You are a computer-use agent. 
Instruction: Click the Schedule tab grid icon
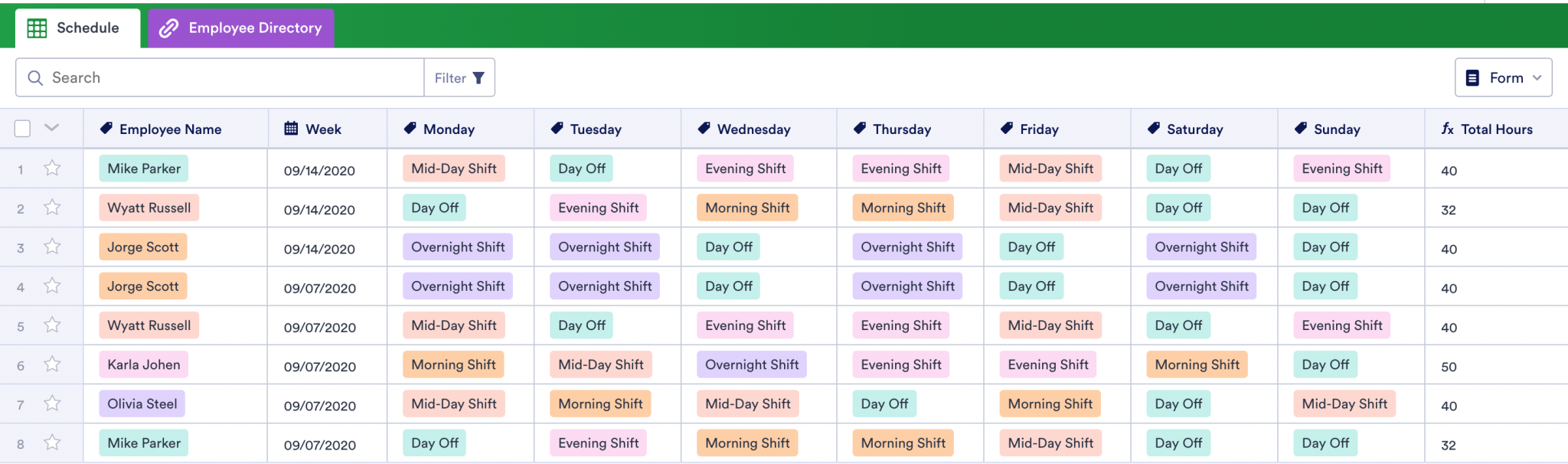[37, 28]
